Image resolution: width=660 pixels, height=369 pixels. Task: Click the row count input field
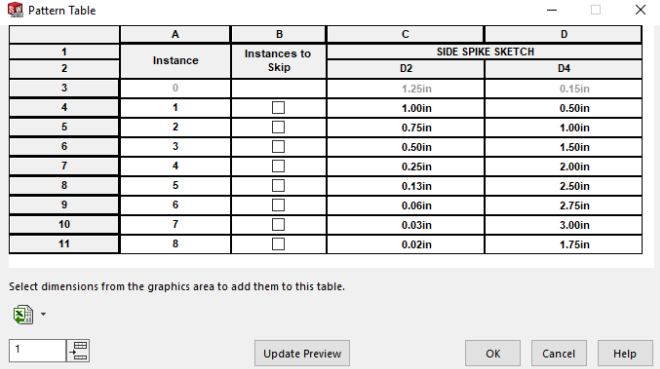click(x=37, y=350)
